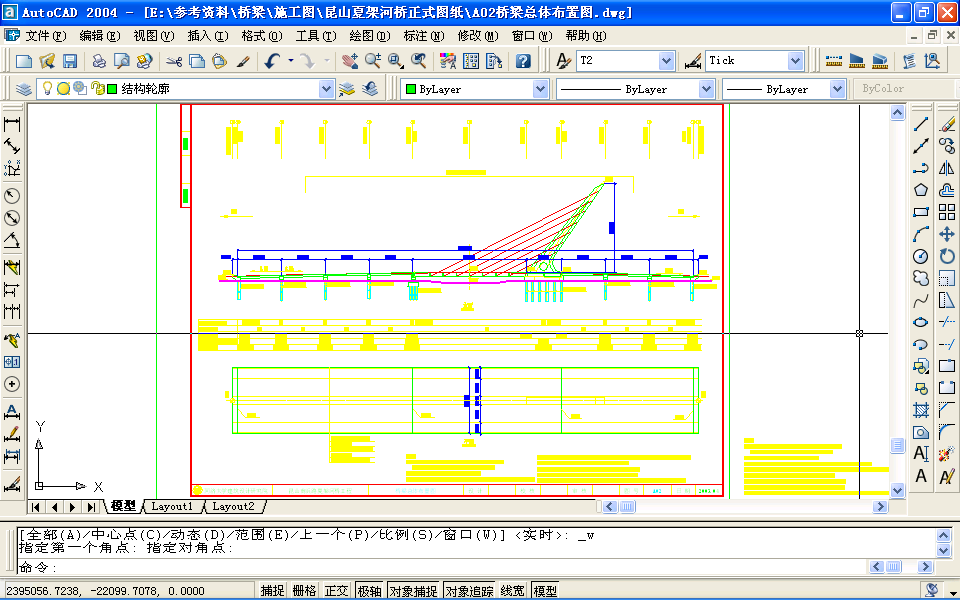Select the Explode modify tool
The image size is (960, 600).
[x=947, y=454]
